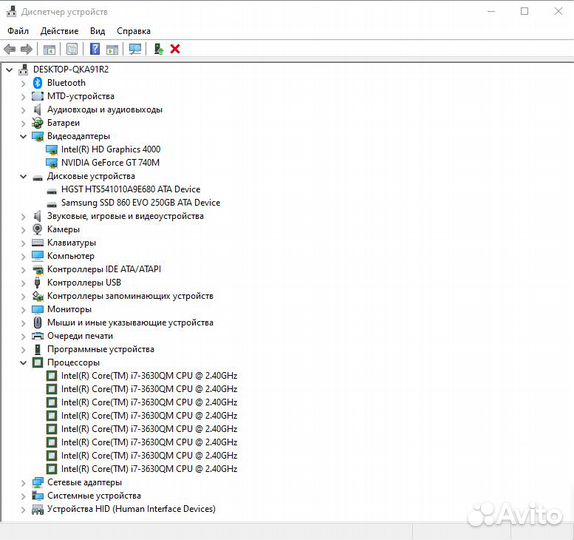
Task: Click the Камеры webcam icon
Action: click(x=37, y=229)
